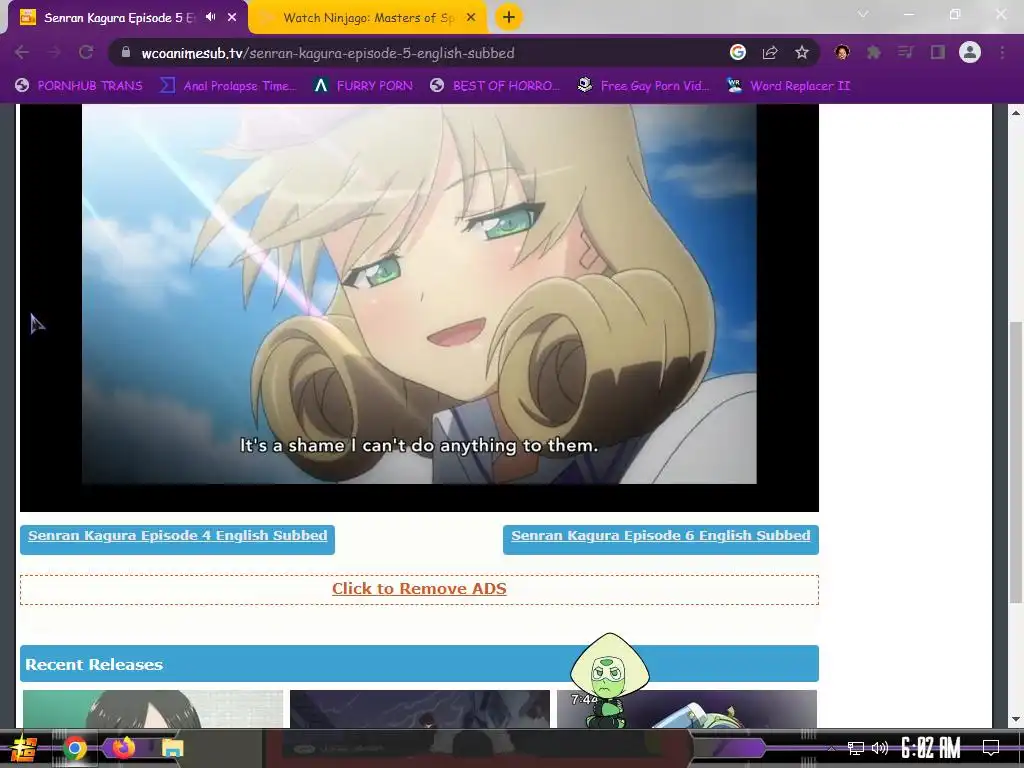Open the Recent Releases thumbnail marked 7:44
The image size is (1024, 768).
[x=687, y=709]
